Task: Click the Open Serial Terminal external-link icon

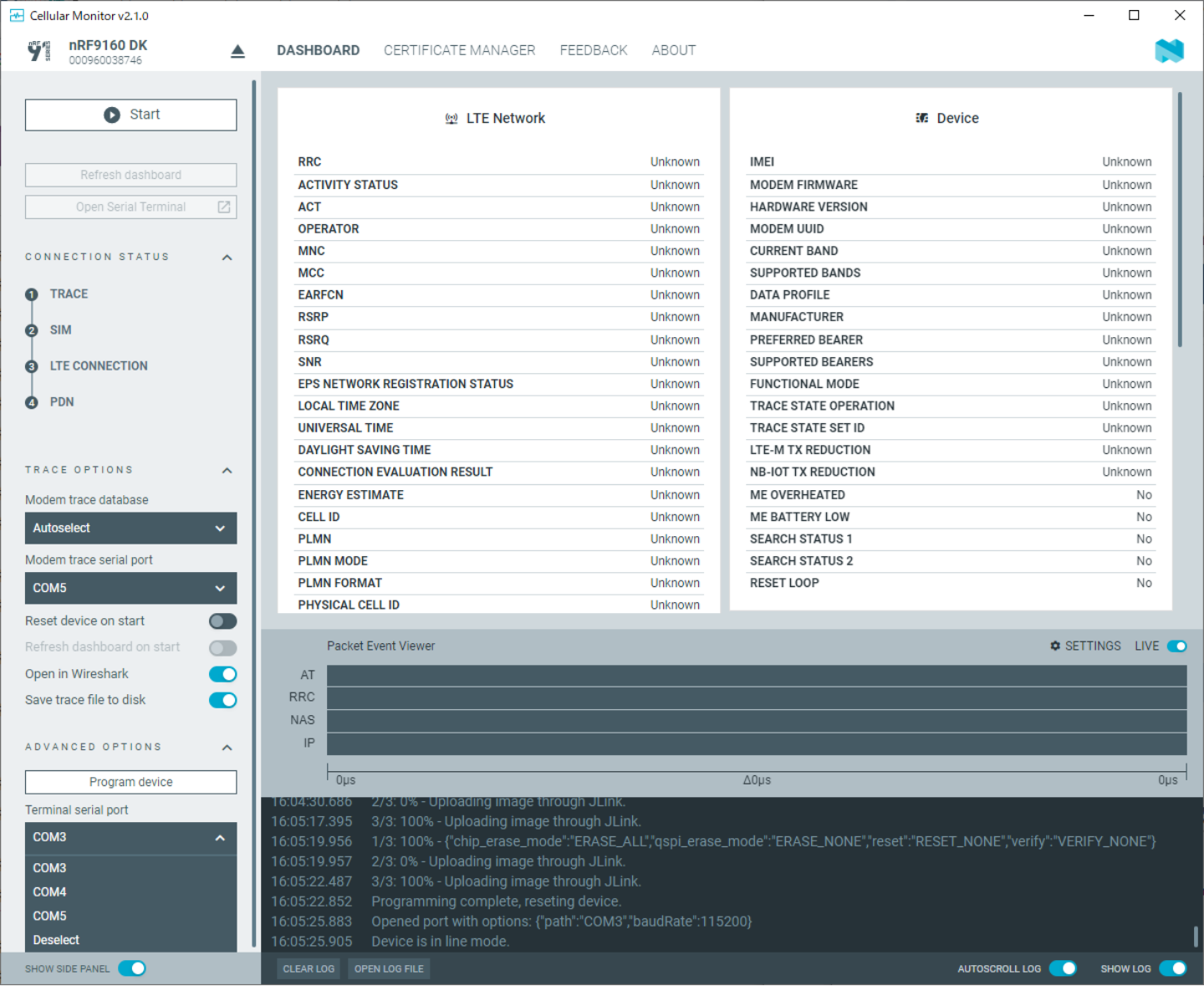Action: click(x=224, y=207)
